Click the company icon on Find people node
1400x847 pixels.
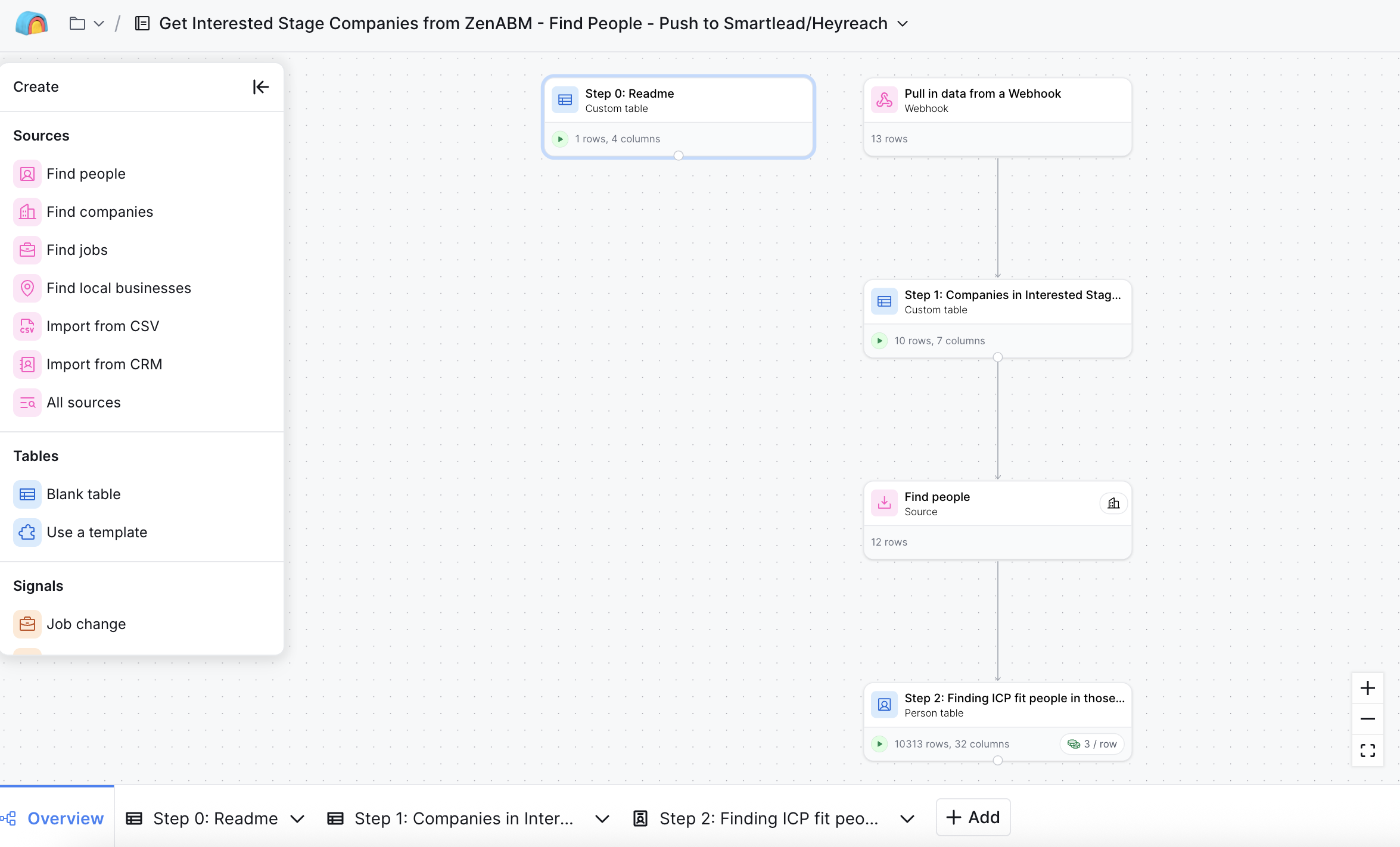pyautogui.click(x=1113, y=503)
